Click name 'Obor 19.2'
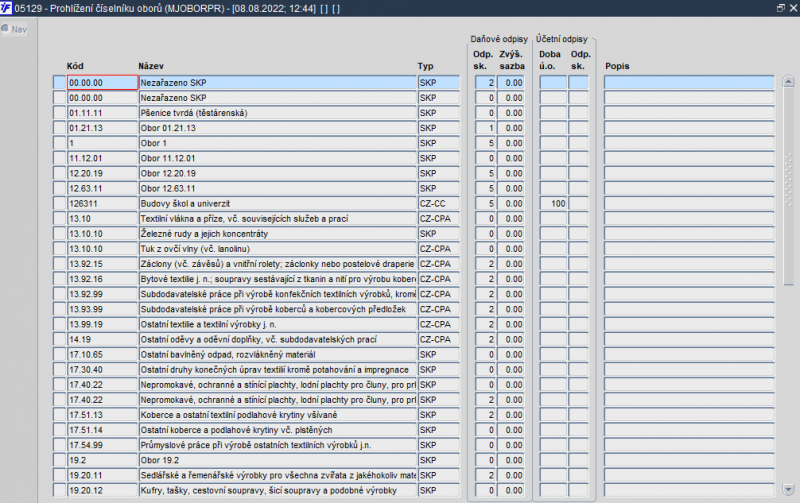The width and height of the screenshot is (800, 503). click(x=278, y=460)
